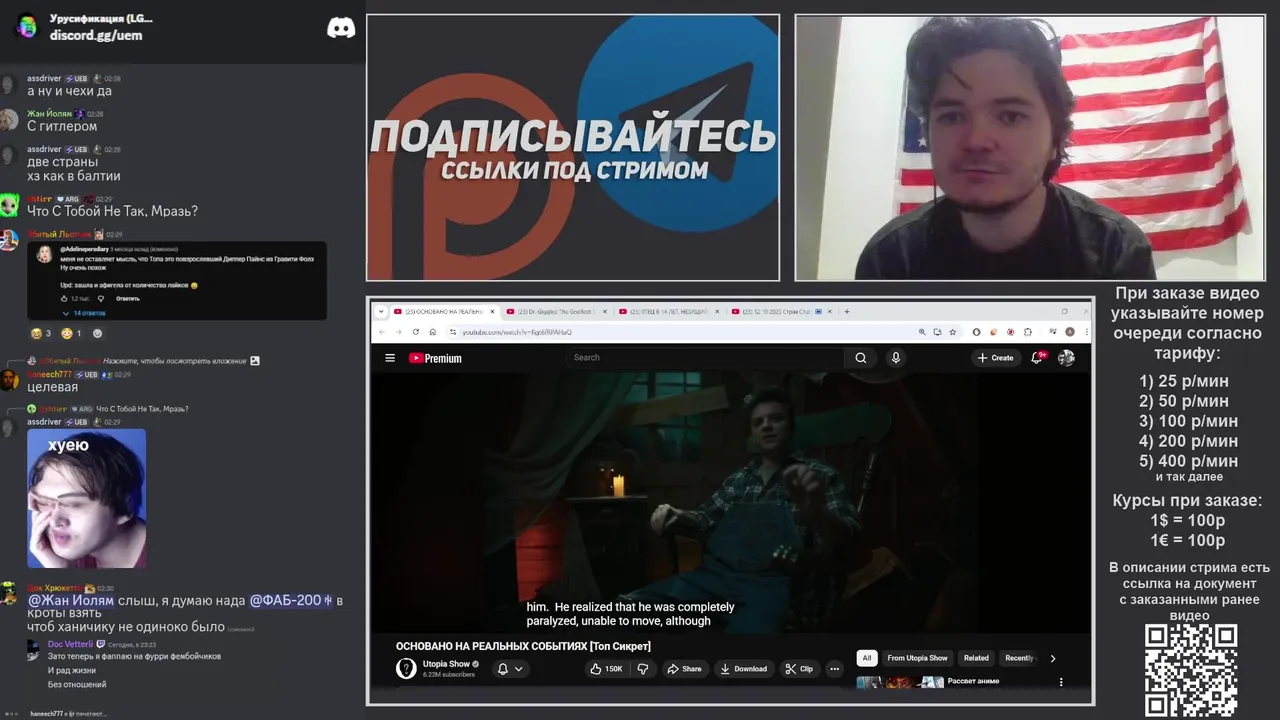
Task: Open the YouTube account avatar menu
Action: 1067,358
